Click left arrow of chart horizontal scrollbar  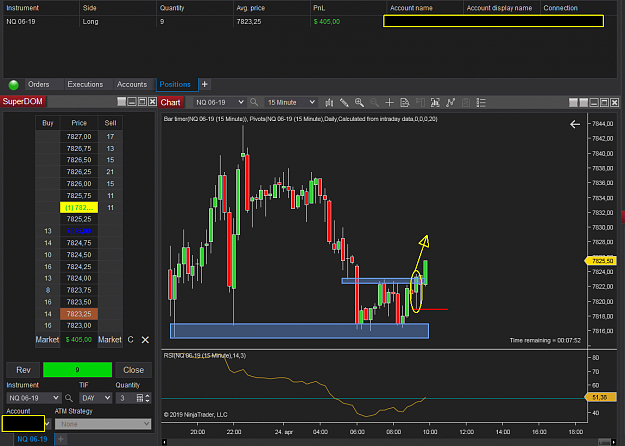(x=165, y=442)
